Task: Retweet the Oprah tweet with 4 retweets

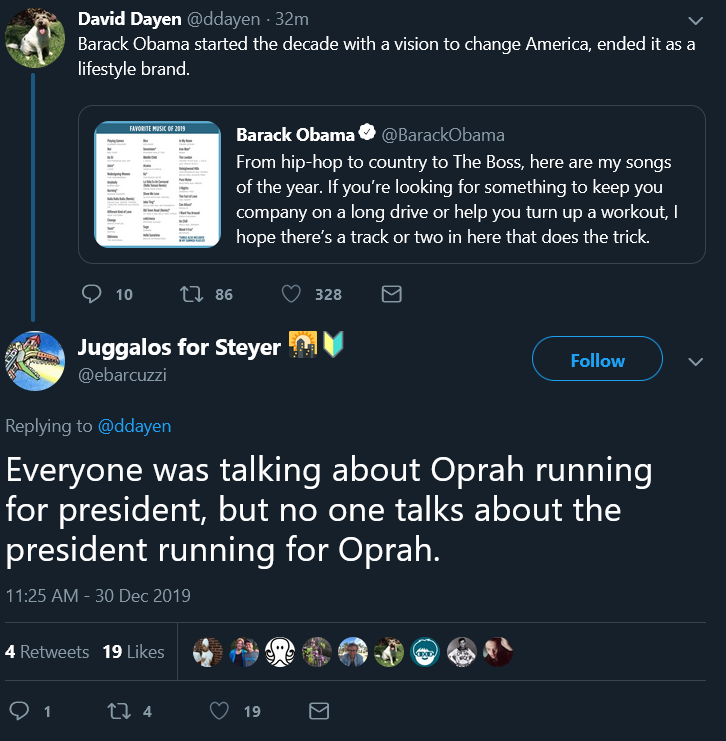Action: [x=120, y=711]
